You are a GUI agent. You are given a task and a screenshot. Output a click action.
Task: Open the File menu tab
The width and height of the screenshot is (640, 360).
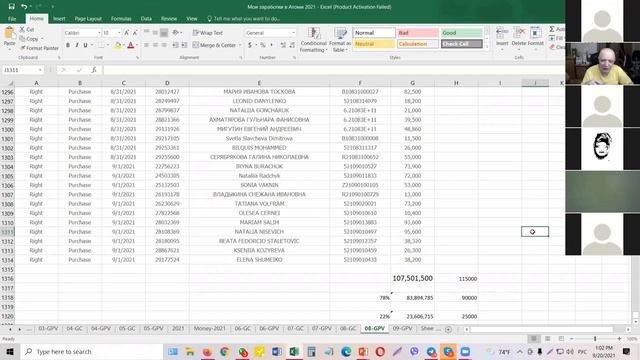click(x=12, y=19)
